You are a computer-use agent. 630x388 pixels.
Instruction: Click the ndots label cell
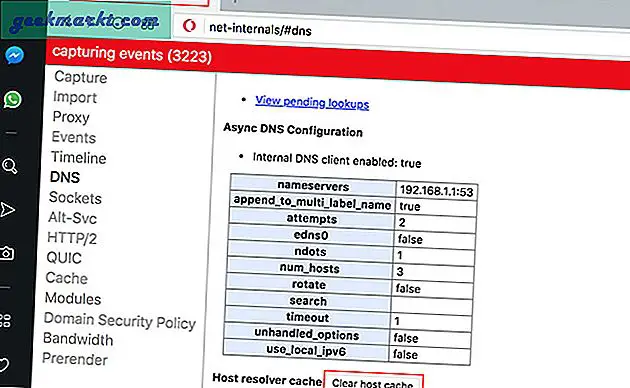click(310, 252)
